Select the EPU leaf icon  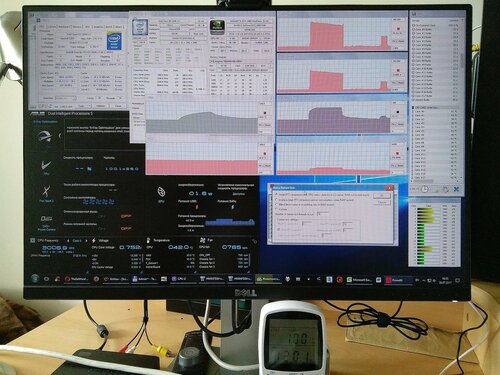[x=161, y=192]
